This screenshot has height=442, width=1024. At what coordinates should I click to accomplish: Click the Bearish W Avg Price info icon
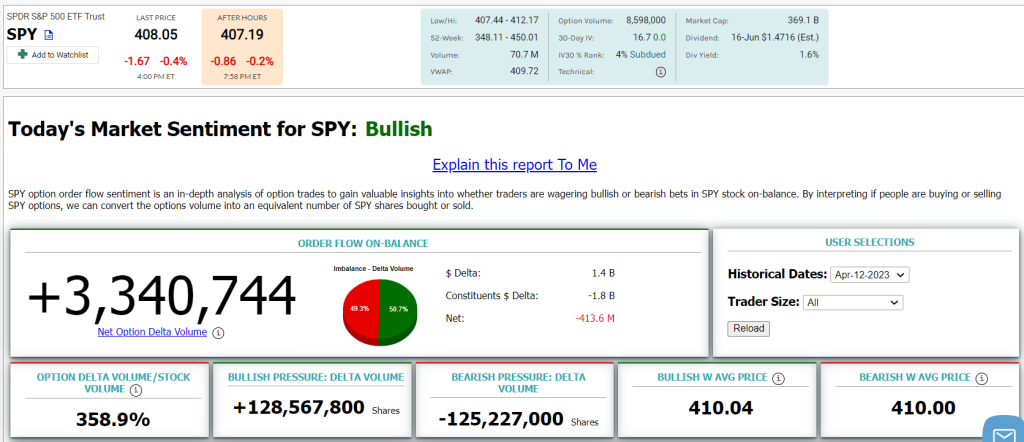(x=983, y=378)
